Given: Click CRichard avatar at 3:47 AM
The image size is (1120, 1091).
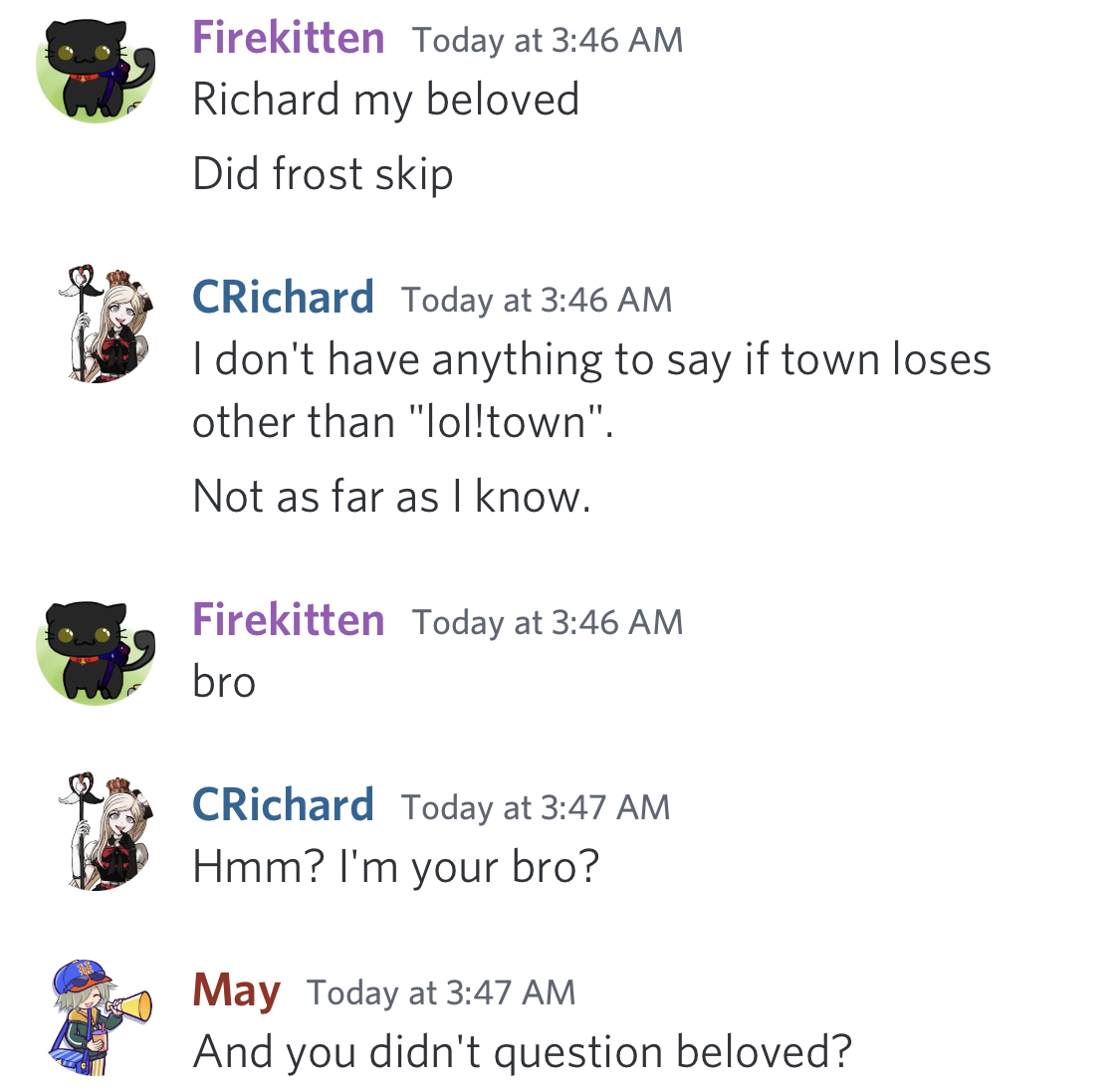Looking at the screenshot, I should coord(106,832).
